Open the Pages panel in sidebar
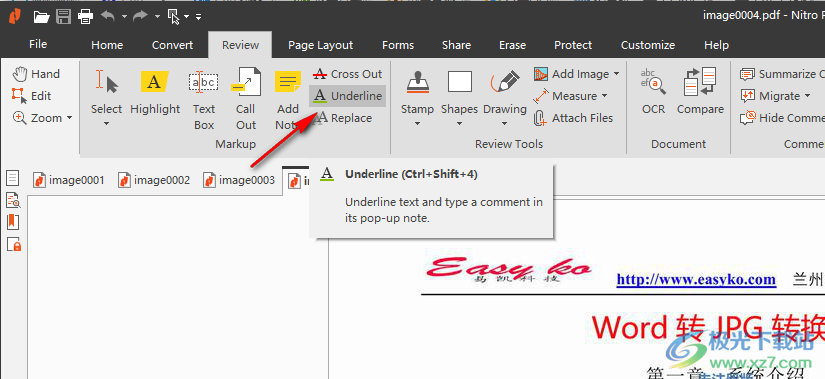Screen dimensions: 825x379 point(13,178)
